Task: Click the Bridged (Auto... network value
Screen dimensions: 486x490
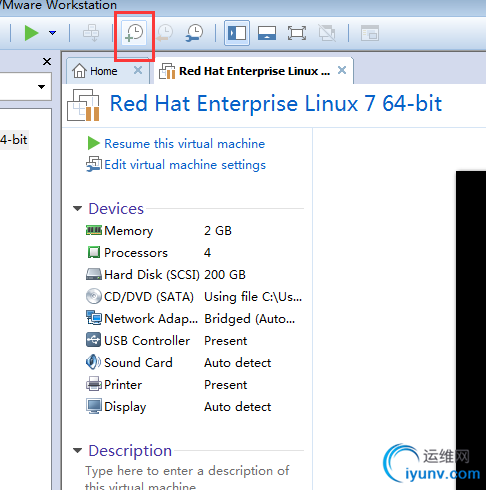Action: click(250, 319)
